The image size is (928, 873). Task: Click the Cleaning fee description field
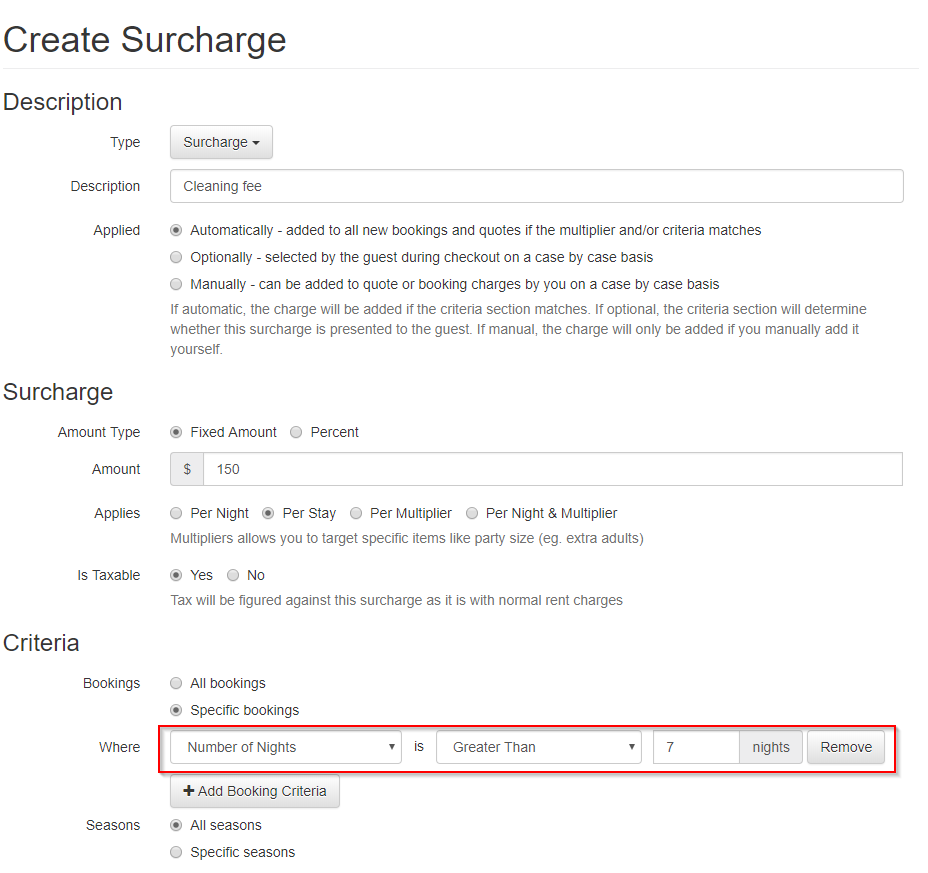536,186
